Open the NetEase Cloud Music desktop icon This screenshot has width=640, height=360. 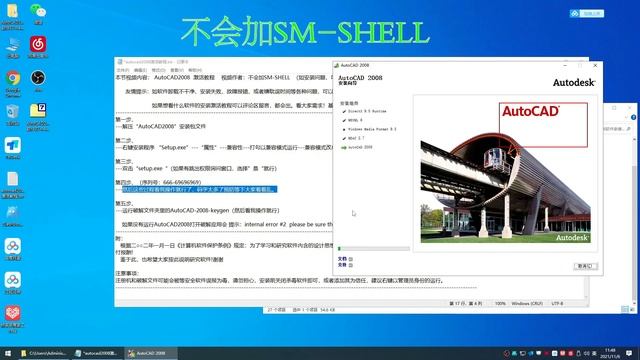click(x=38, y=46)
